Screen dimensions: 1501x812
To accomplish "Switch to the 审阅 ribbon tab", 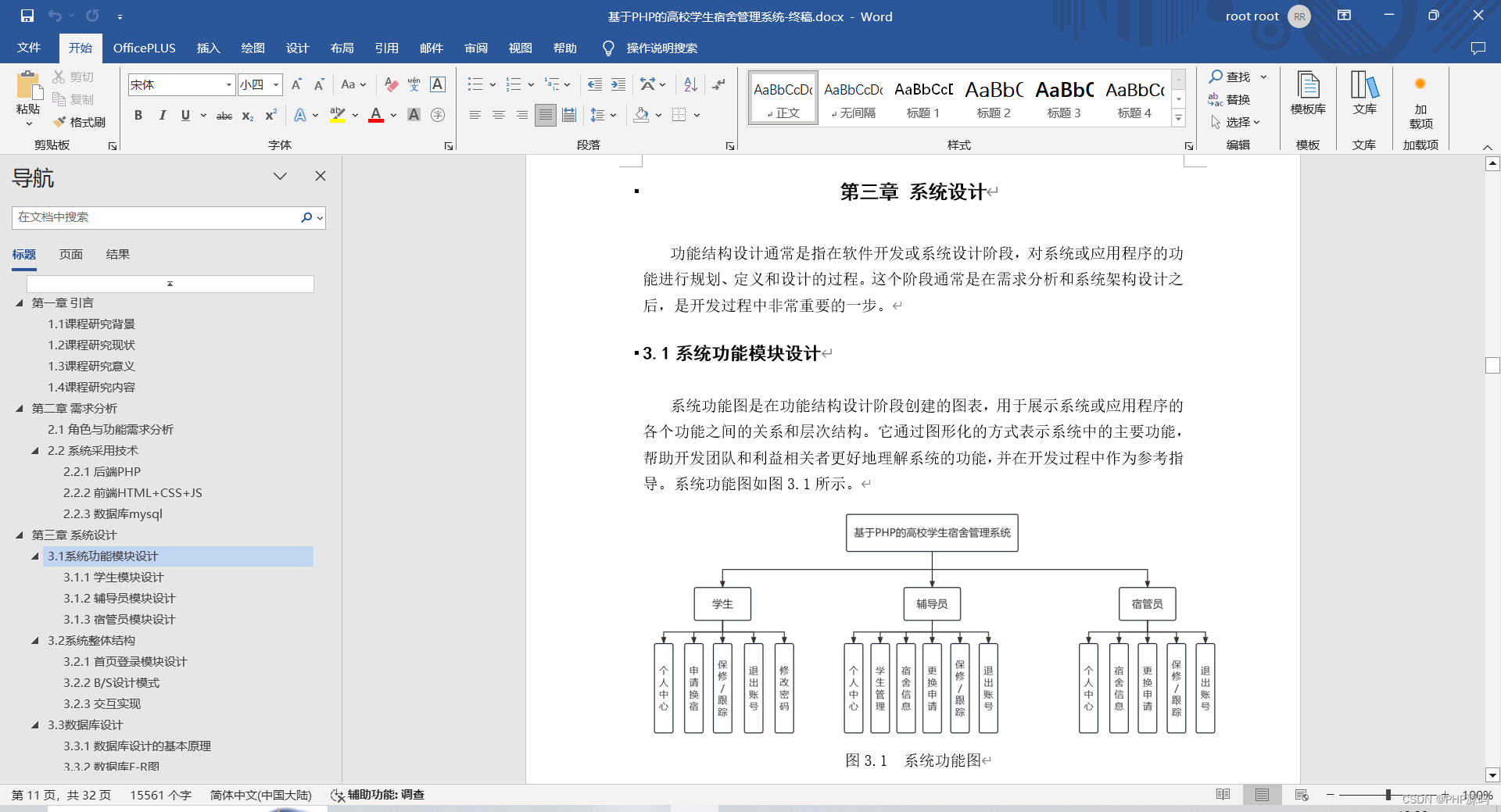I will (475, 48).
